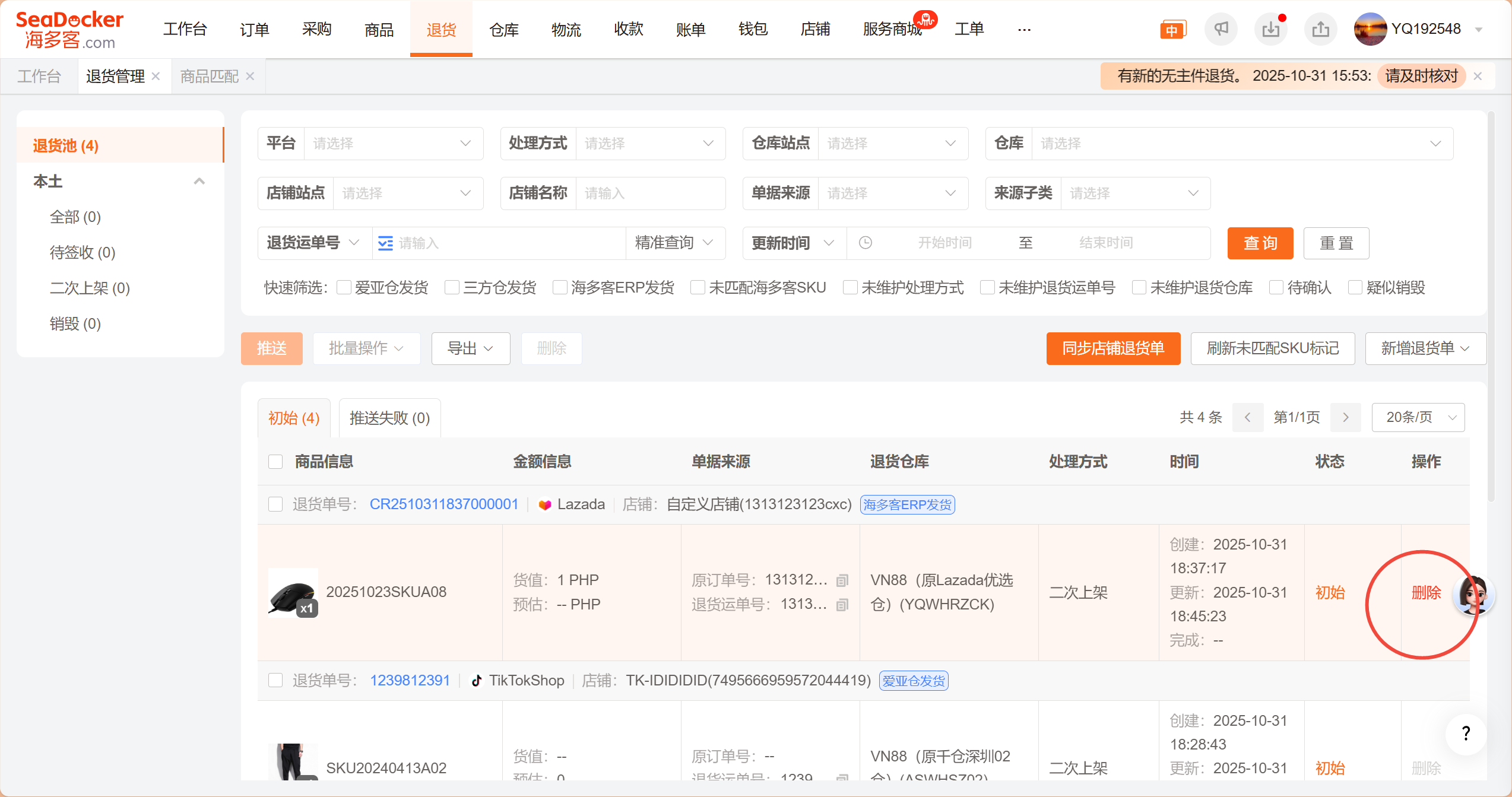Copy original order number icon for Lazada row
Screen dimensions: 1512x797
[842, 580]
